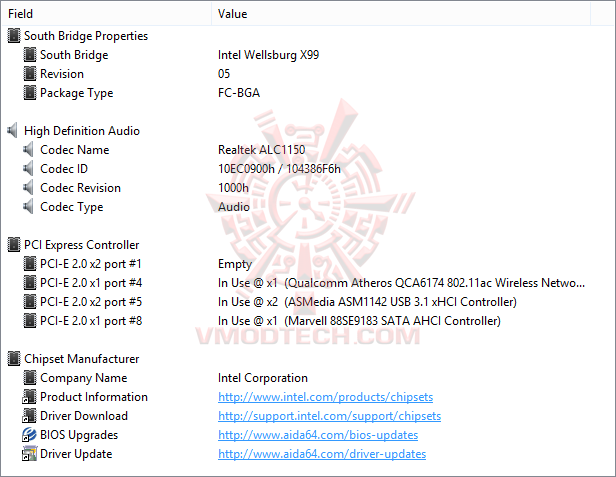Click the speaker icon beside Codec Revision

click(x=29, y=187)
